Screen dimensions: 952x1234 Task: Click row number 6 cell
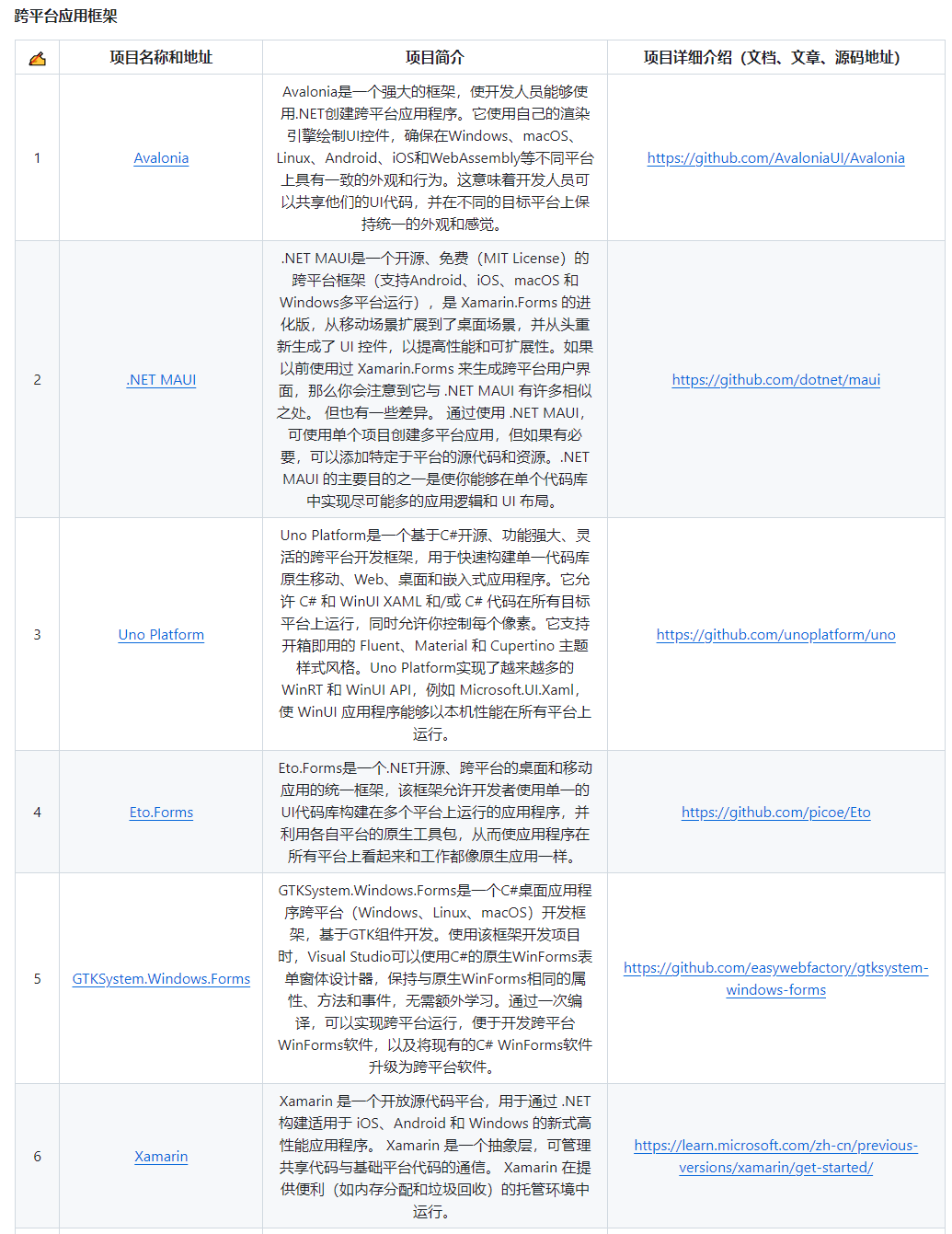[x=37, y=1157]
